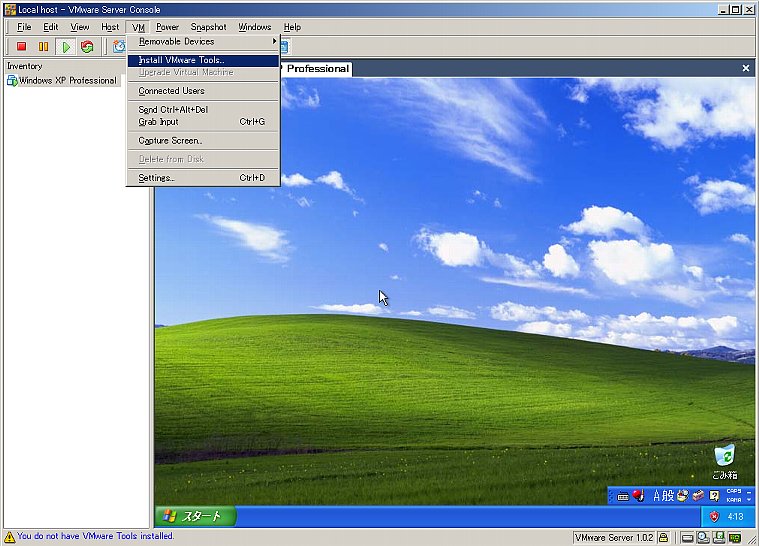Click the 'You do not have VMware Tools installed' message
This screenshot has width=759, height=546.
click(x=95, y=536)
